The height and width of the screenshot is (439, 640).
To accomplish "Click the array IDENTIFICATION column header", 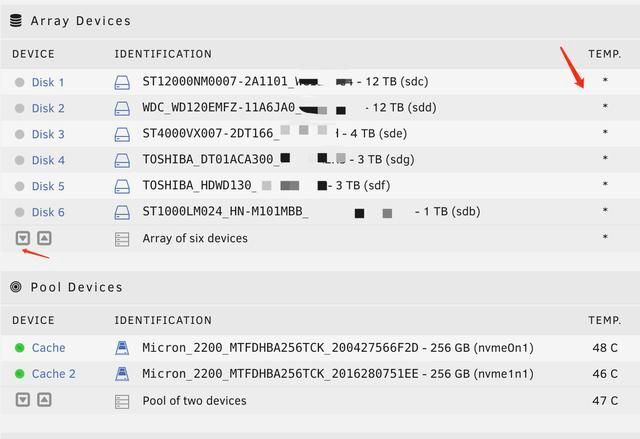I will [x=163, y=54].
